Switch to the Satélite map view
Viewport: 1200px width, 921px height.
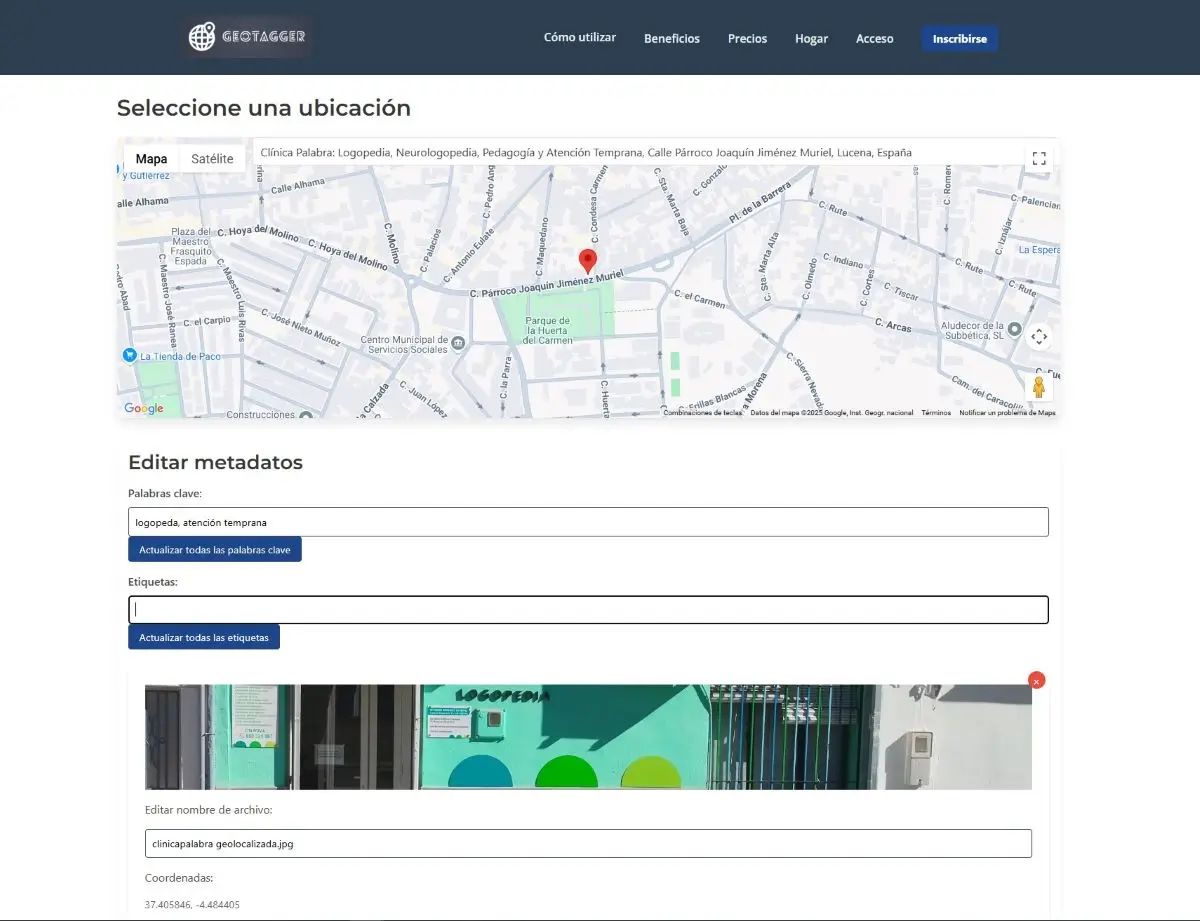pos(211,157)
